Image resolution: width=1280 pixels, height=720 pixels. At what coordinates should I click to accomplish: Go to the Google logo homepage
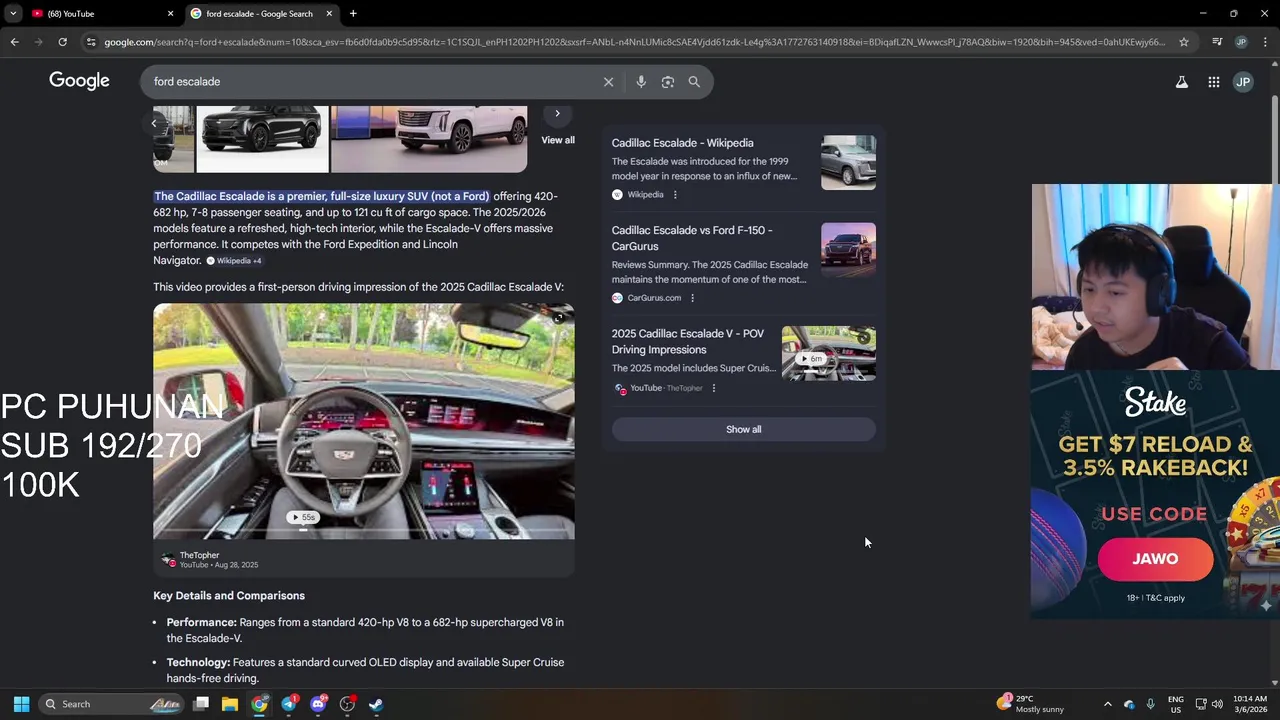click(79, 81)
